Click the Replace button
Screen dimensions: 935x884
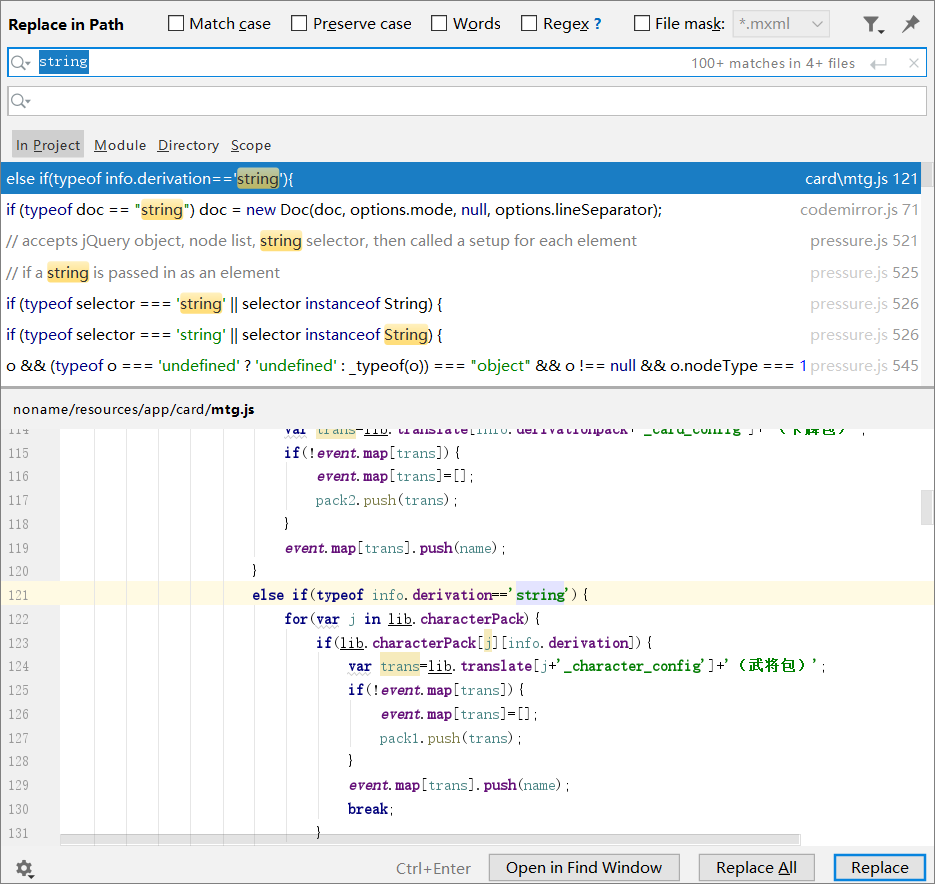[880, 867]
